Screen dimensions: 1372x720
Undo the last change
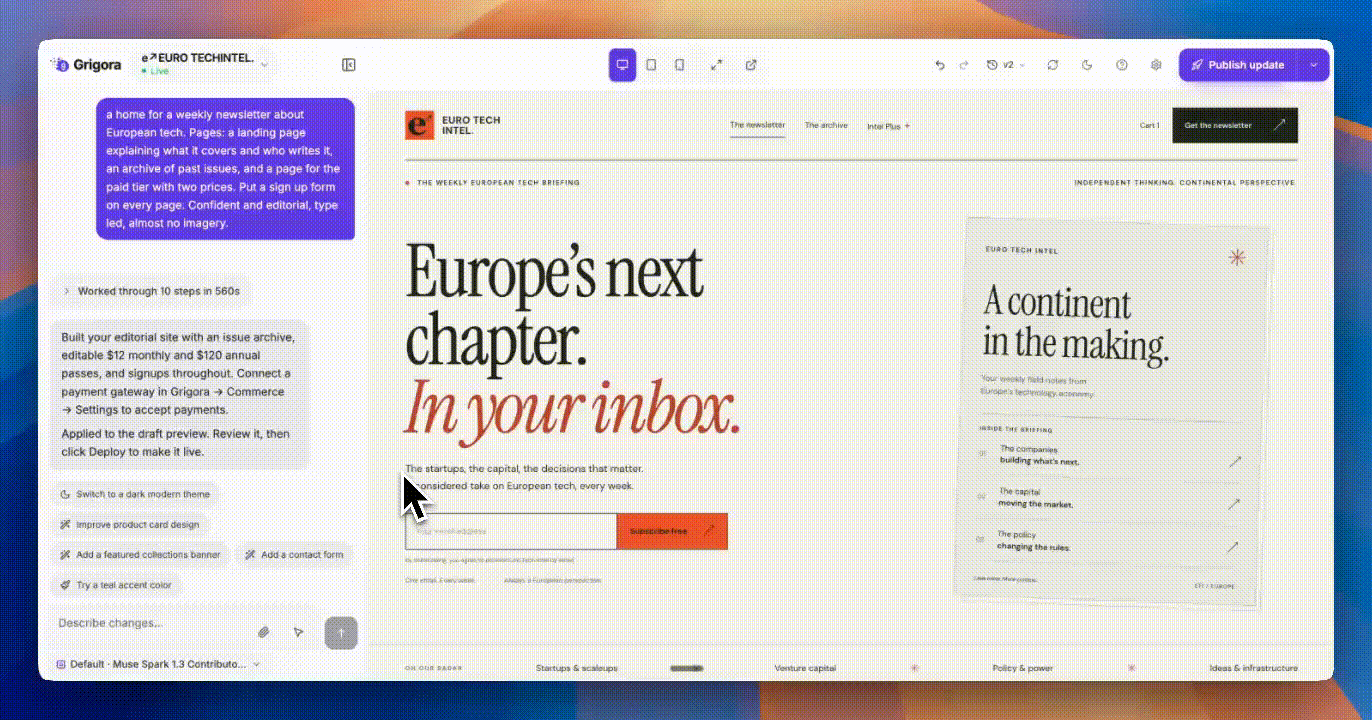point(940,65)
